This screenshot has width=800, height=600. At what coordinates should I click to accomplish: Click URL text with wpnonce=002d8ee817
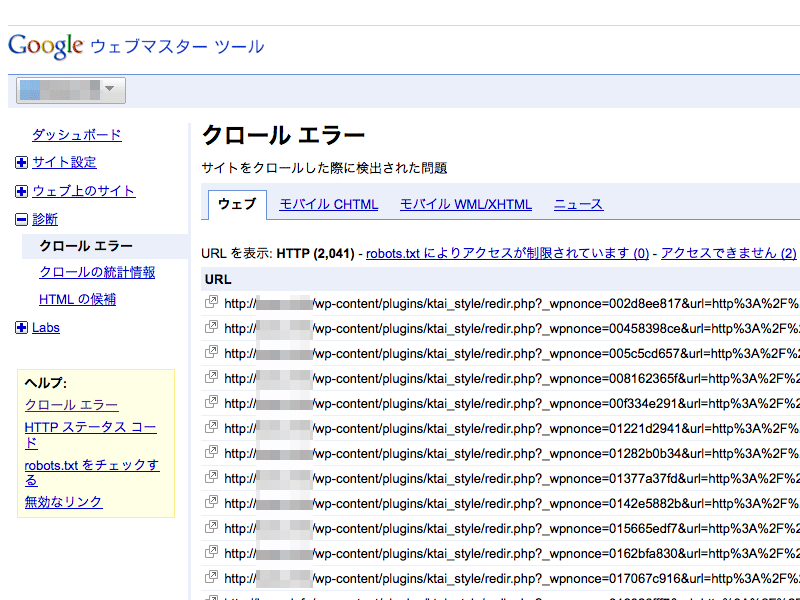512,304
